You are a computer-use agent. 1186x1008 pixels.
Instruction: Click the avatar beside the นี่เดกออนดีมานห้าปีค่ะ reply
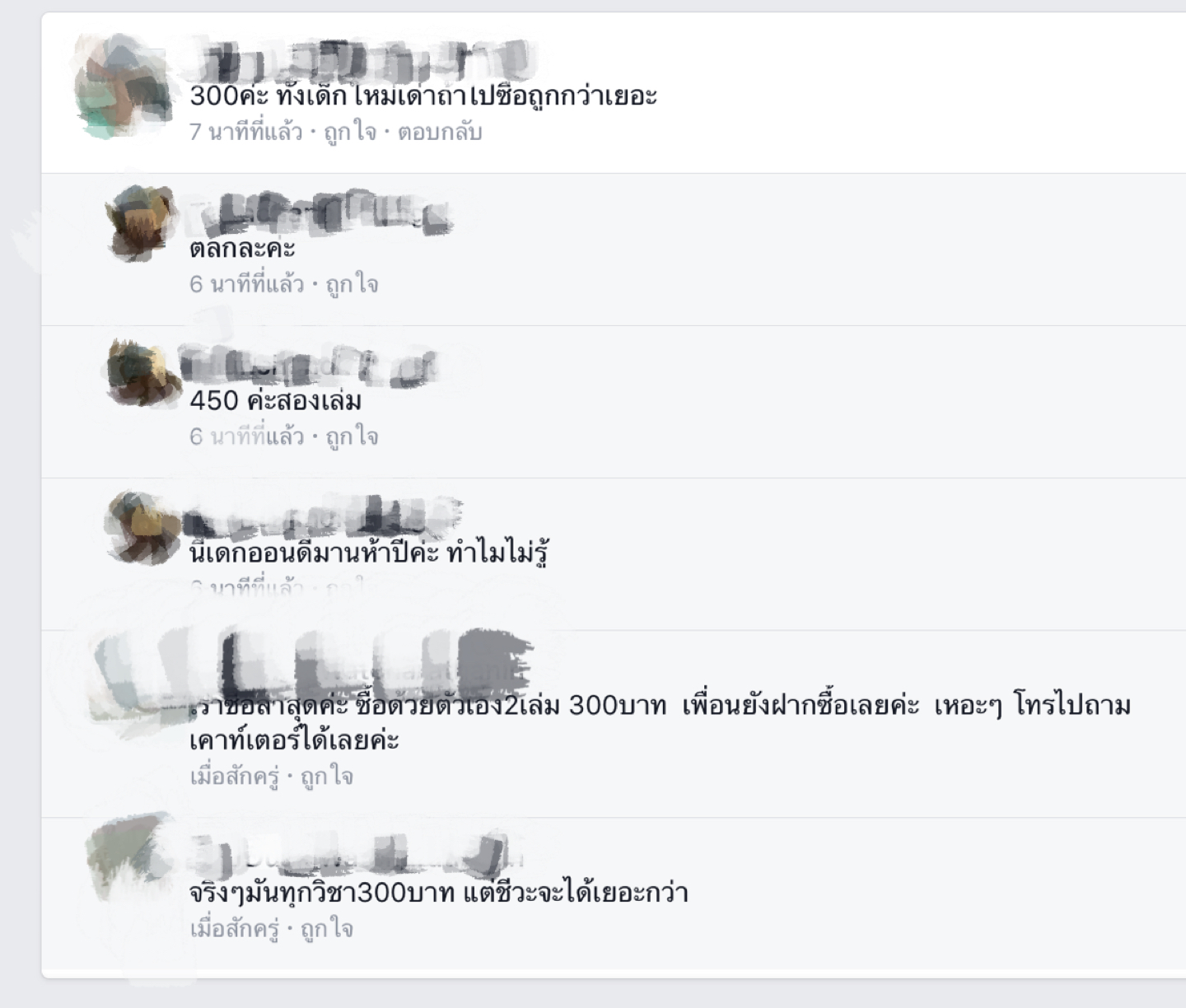pyautogui.click(x=142, y=527)
